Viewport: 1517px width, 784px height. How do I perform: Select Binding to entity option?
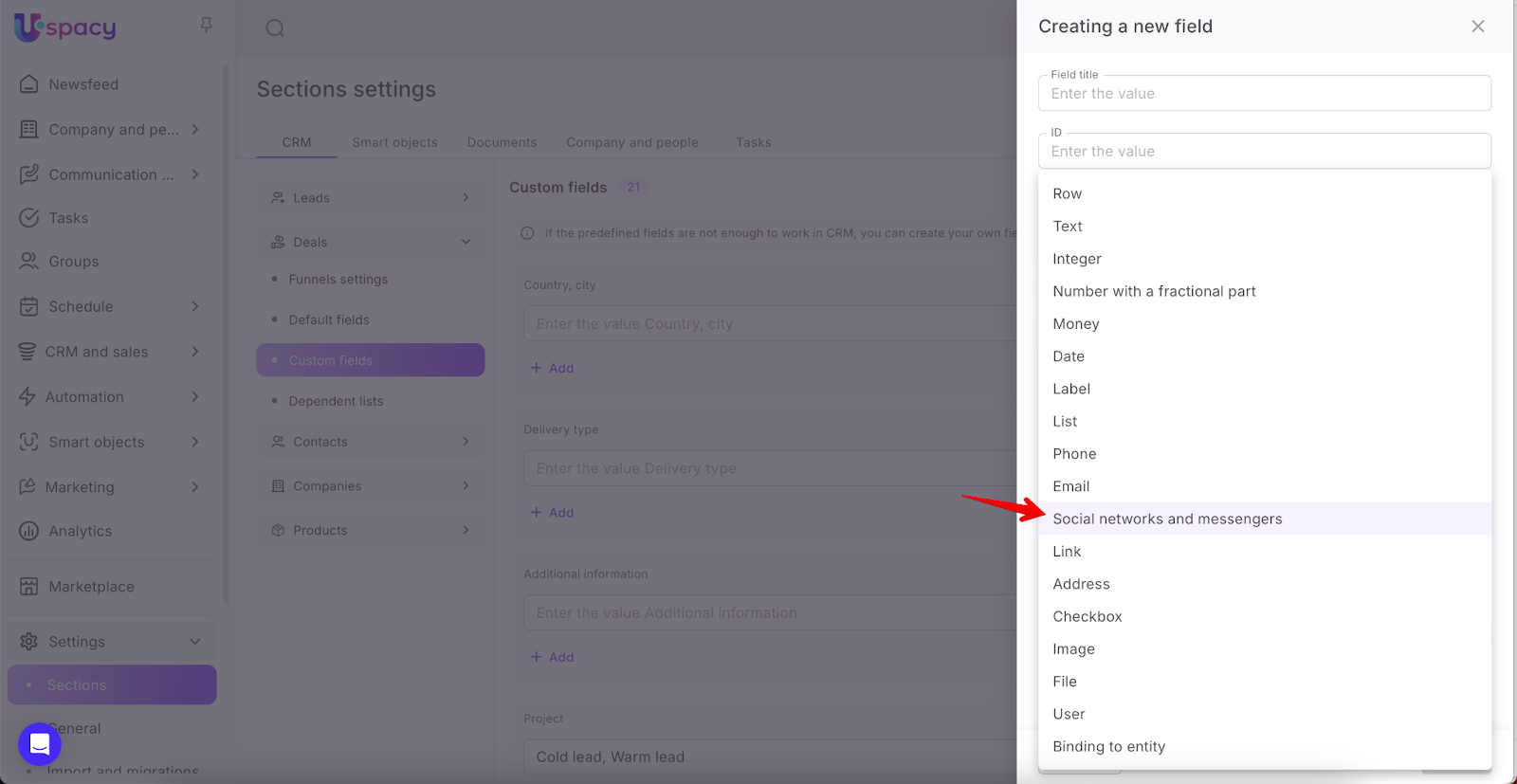[x=1108, y=746]
